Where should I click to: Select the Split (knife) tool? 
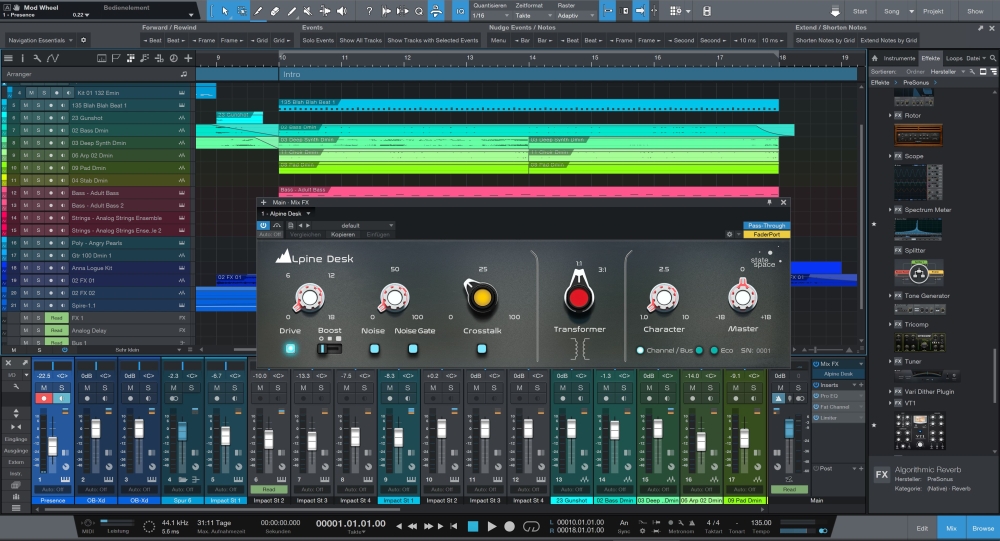(258, 11)
